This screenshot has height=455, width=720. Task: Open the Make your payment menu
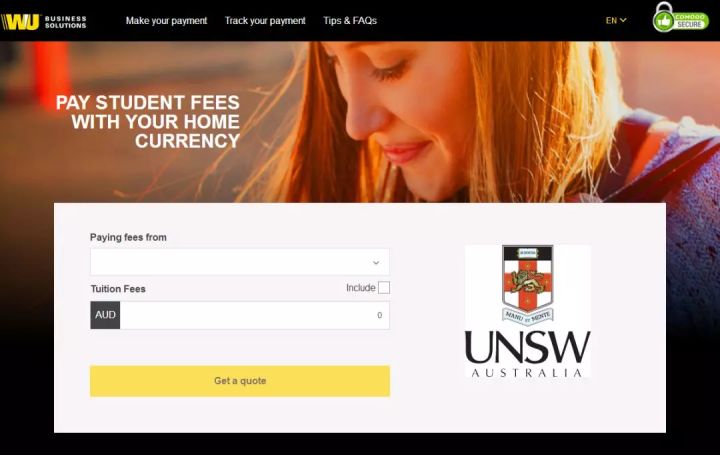coord(166,21)
